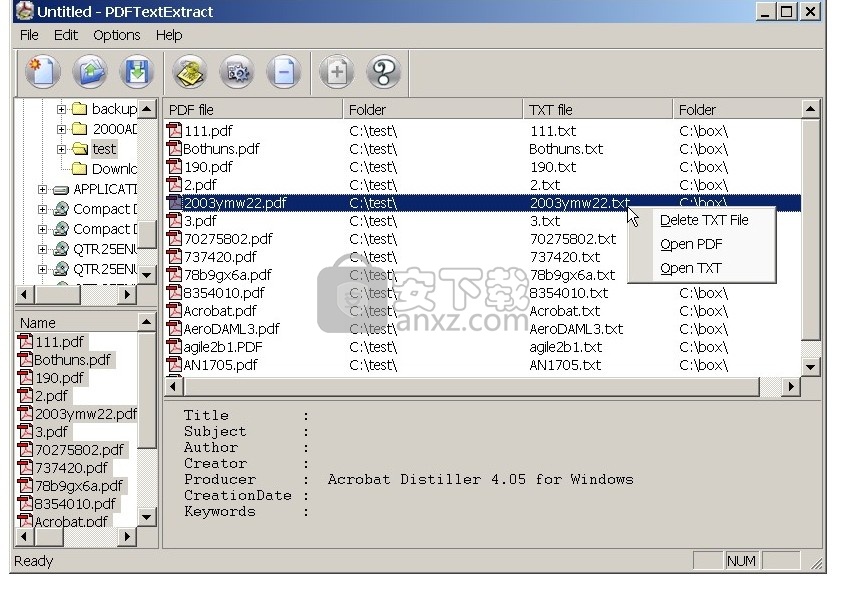Click the backup folder icon in tree

pyautogui.click(x=80, y=109)
